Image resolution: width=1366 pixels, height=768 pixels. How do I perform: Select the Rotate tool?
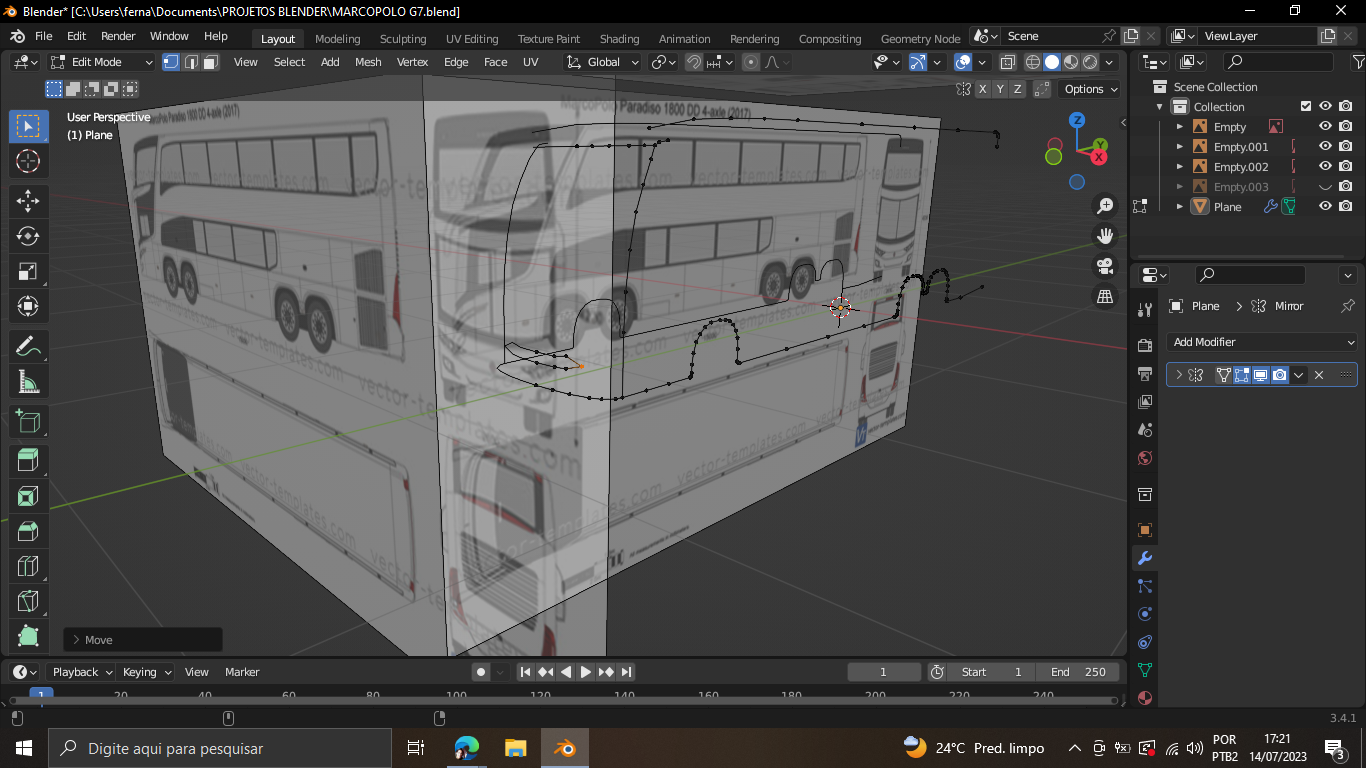pos(28,236)
